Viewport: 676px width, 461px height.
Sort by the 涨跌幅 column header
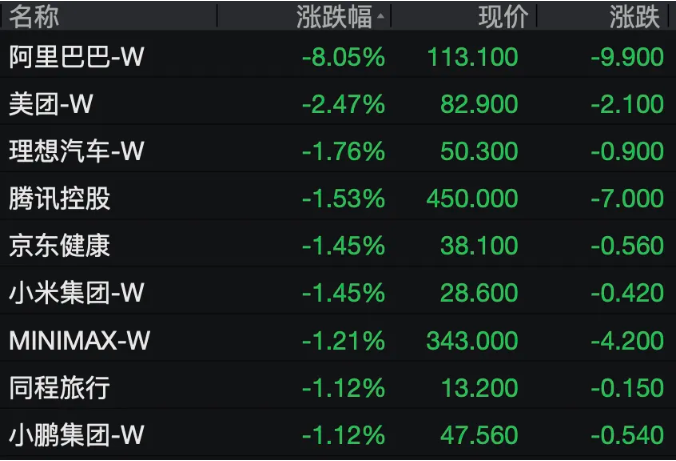334,17
